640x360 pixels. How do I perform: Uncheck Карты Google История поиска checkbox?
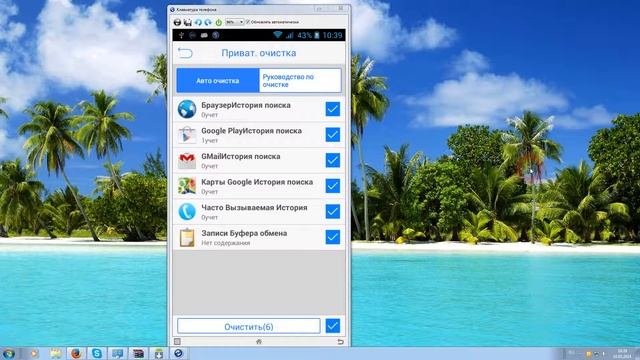(333, 186)
